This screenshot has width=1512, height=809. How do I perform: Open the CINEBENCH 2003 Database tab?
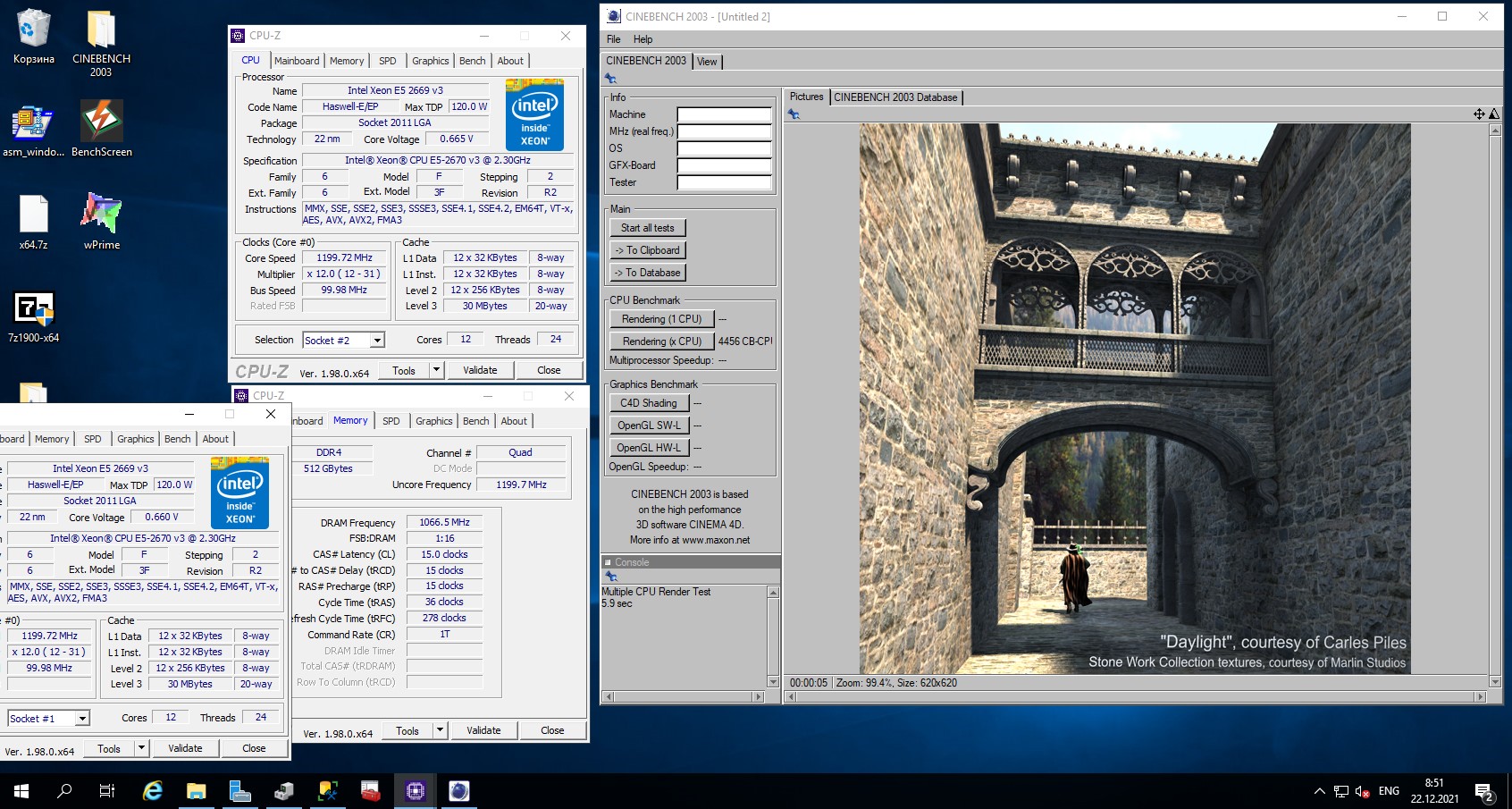(895, 97)
